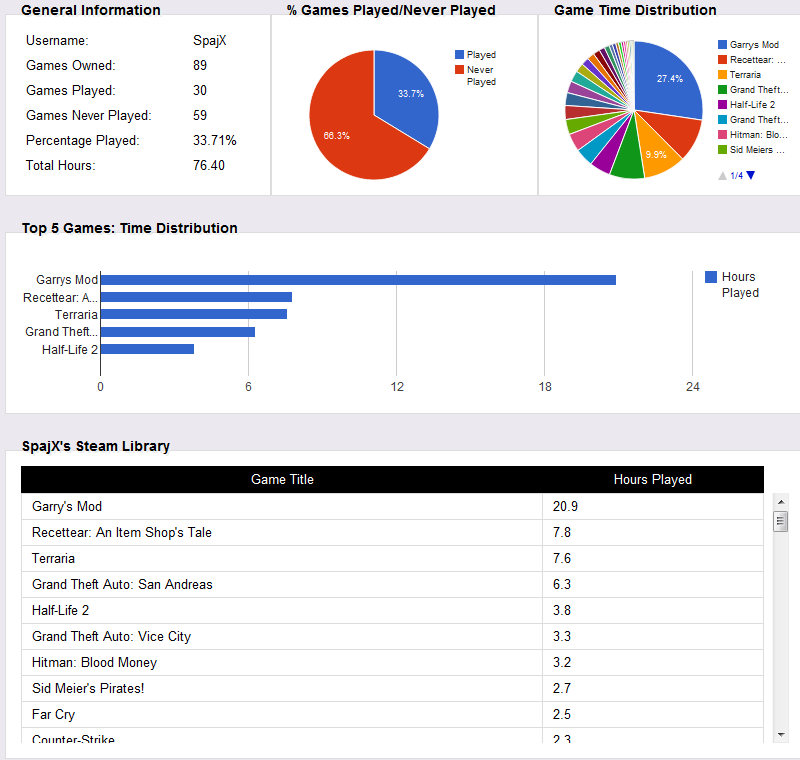Click the Garrys Mod blue legend swatch
This screenshot has width=800, height=760.
click(x=722, y=45)
